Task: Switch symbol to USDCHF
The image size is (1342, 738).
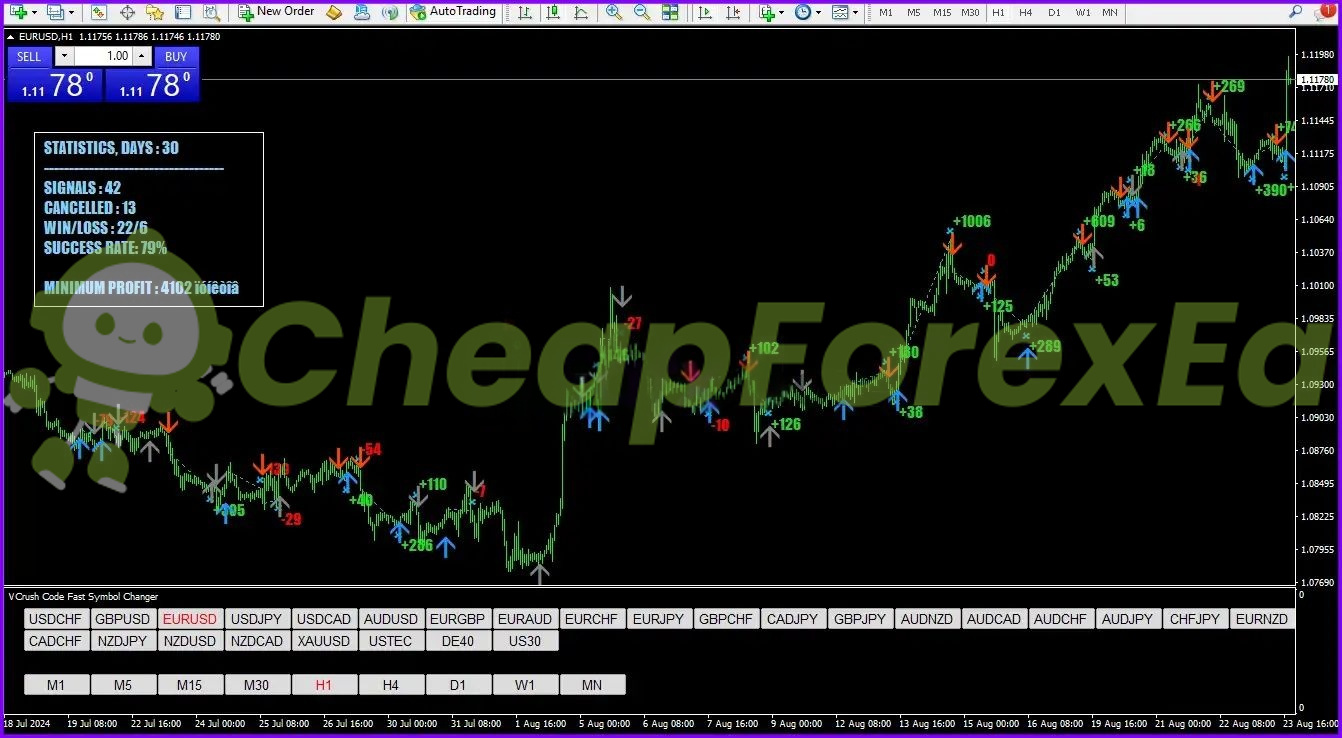Action: 57,619
